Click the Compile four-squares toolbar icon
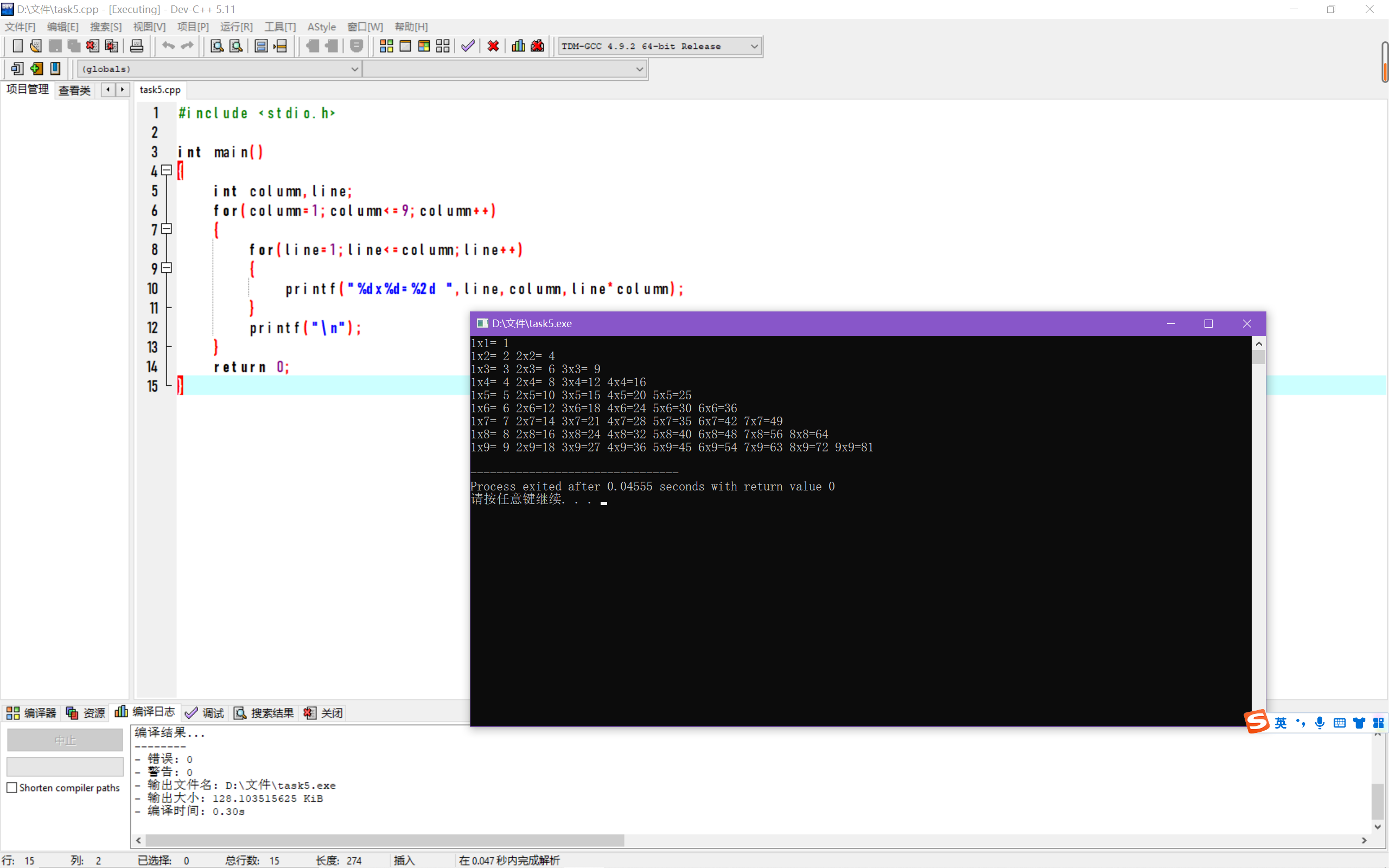Image resolution: width=1389 pixels, height=868 pixels. pos(386,46)
